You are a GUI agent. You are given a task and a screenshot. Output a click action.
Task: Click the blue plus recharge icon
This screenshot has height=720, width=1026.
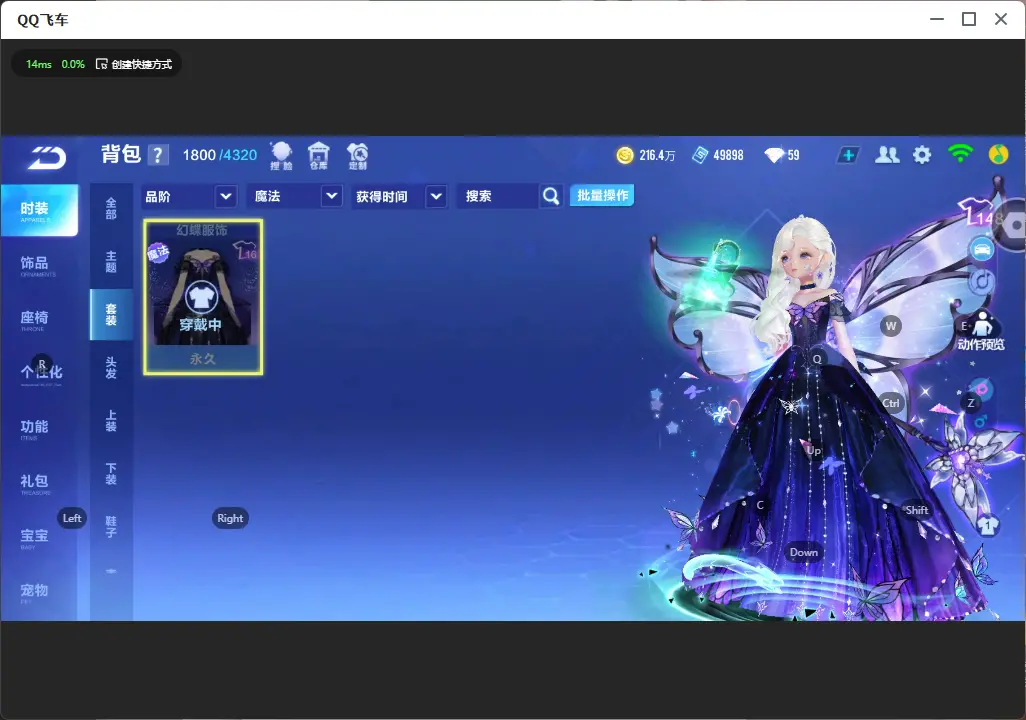tap(848, 155)
